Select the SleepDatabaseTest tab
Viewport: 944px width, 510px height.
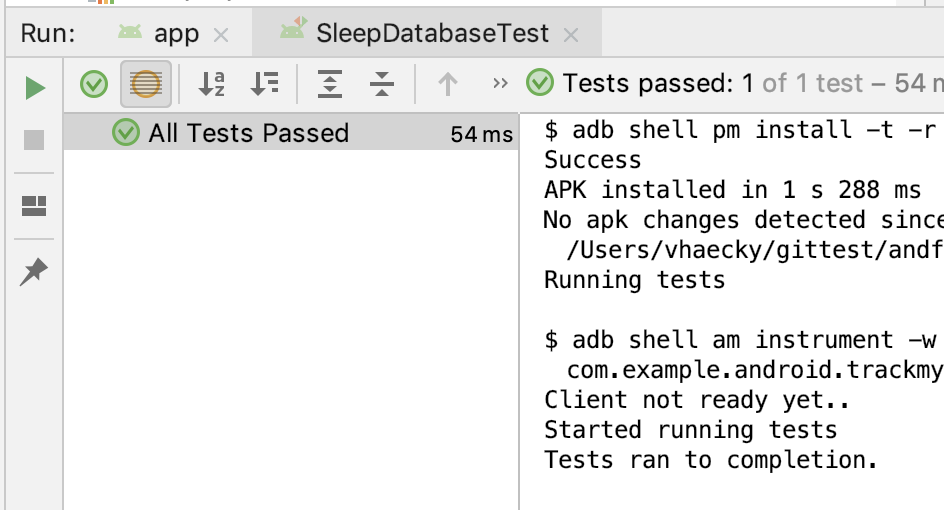click(x=432, y=33)
